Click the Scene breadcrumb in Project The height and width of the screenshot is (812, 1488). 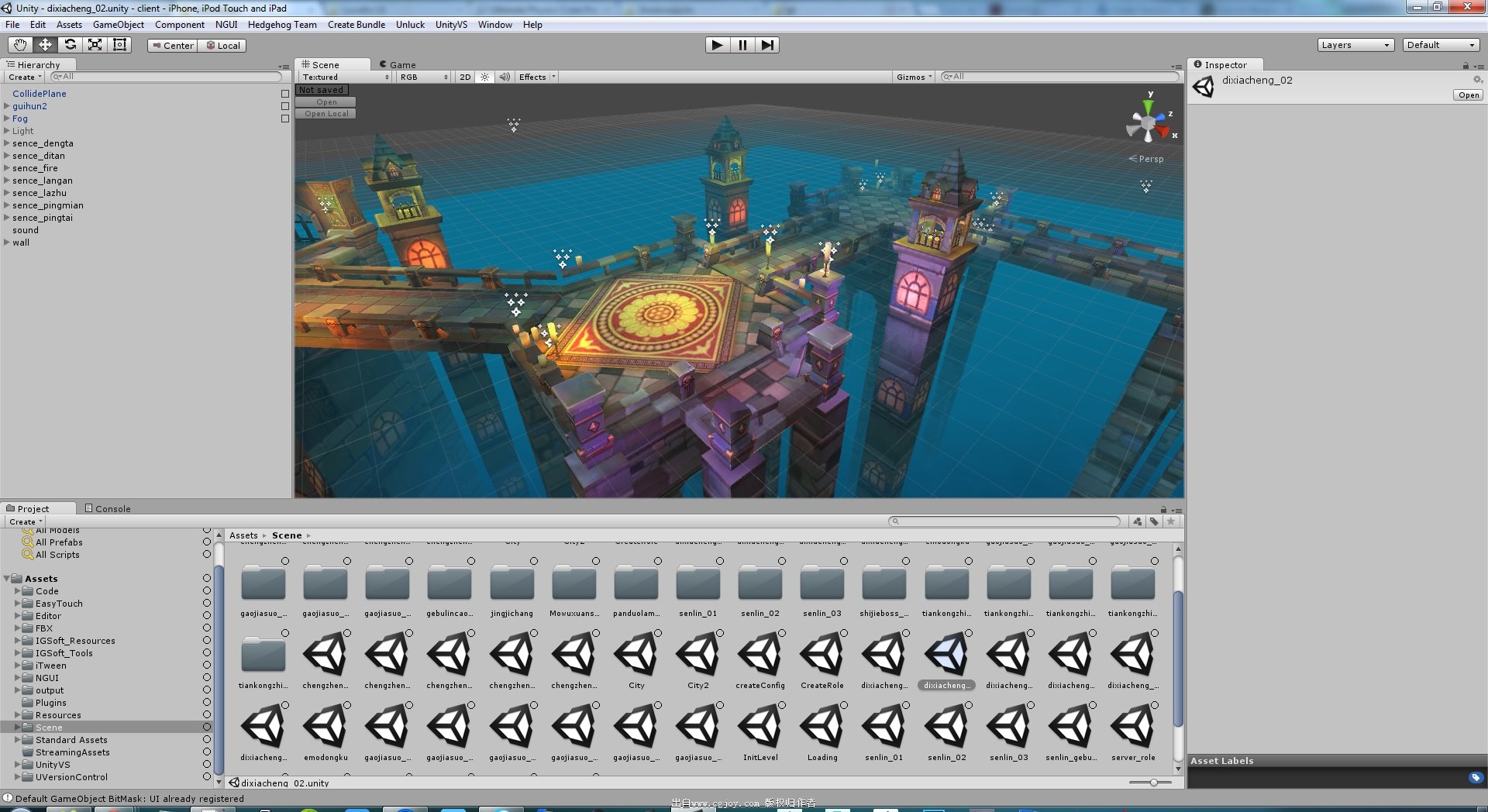[x=287, y=535]
